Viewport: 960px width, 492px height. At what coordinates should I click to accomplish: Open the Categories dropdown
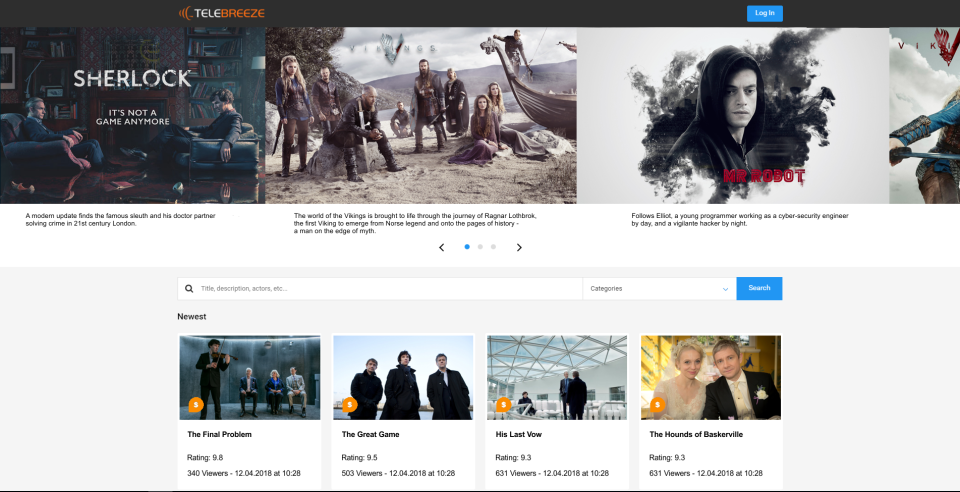[659, 288]
